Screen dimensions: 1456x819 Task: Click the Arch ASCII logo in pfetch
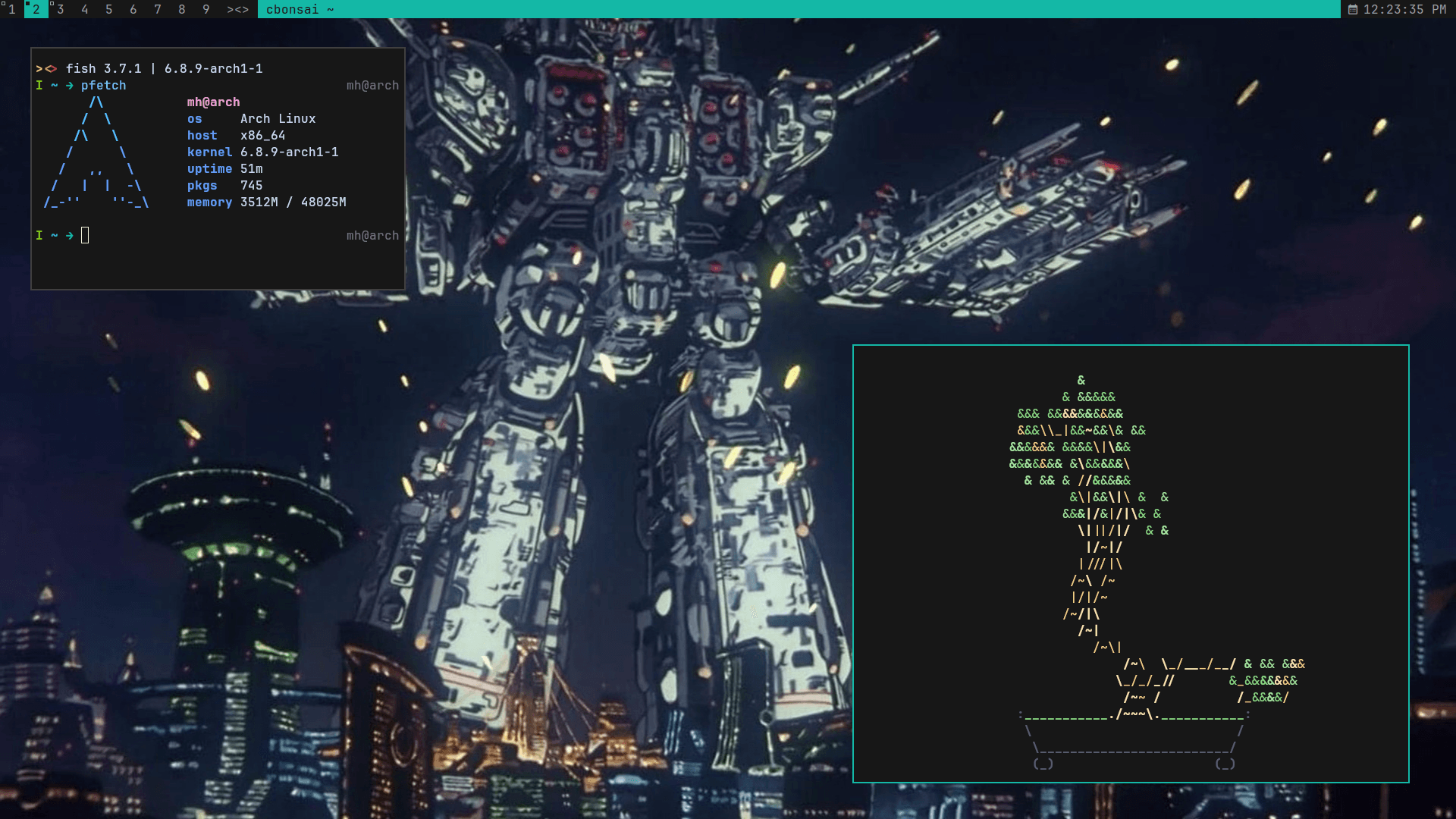(96, 152)
